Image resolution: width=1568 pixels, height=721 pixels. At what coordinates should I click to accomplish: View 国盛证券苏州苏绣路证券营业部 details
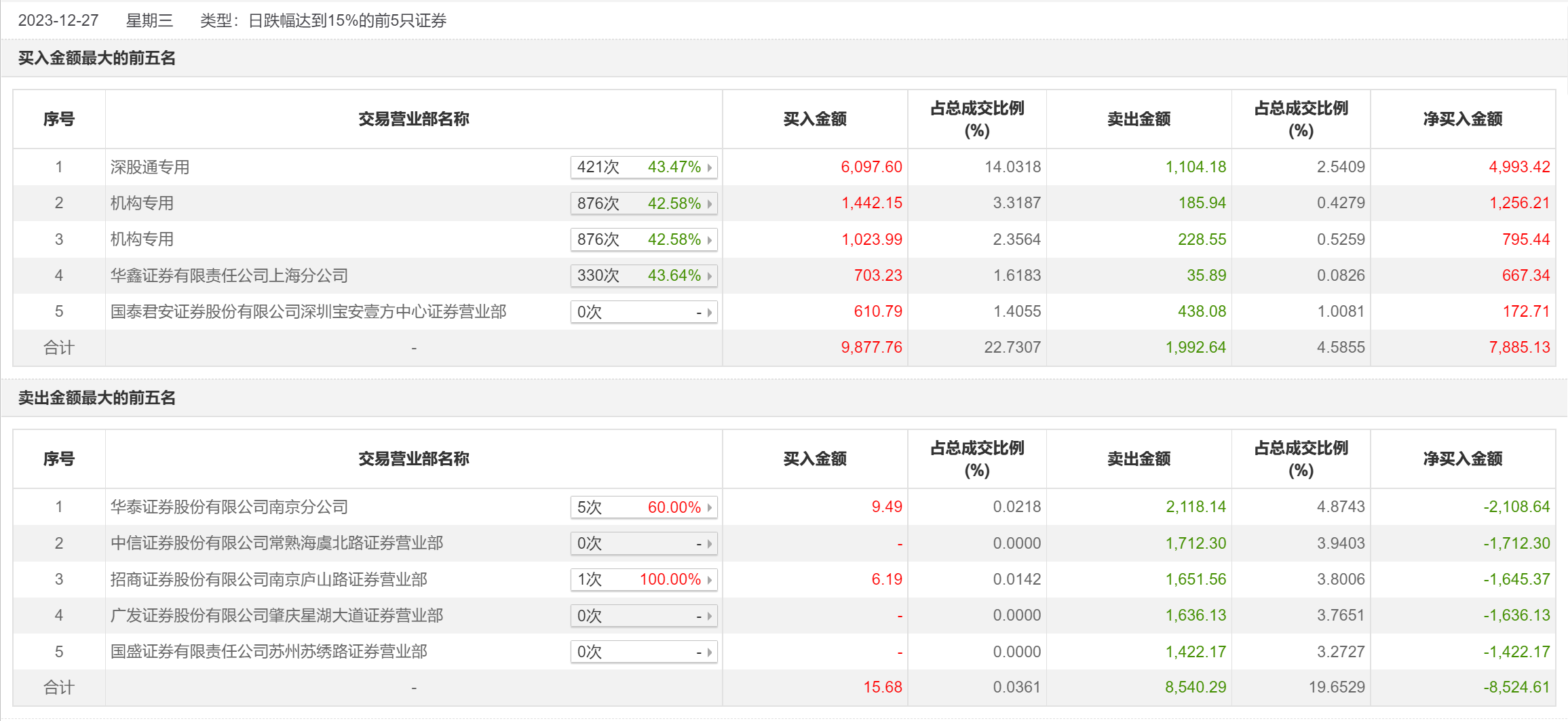tap(269, 652)
